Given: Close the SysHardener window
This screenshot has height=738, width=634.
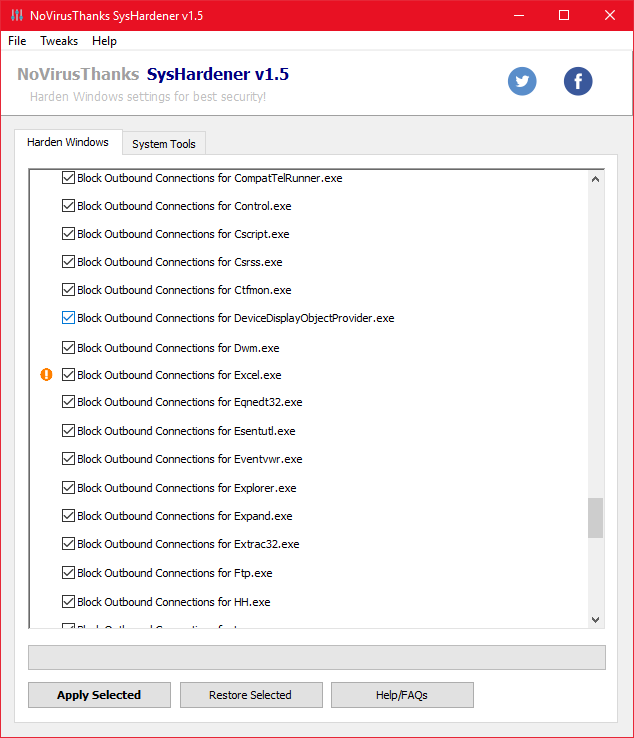Looking at the screenshot, I should pos(610,15).
